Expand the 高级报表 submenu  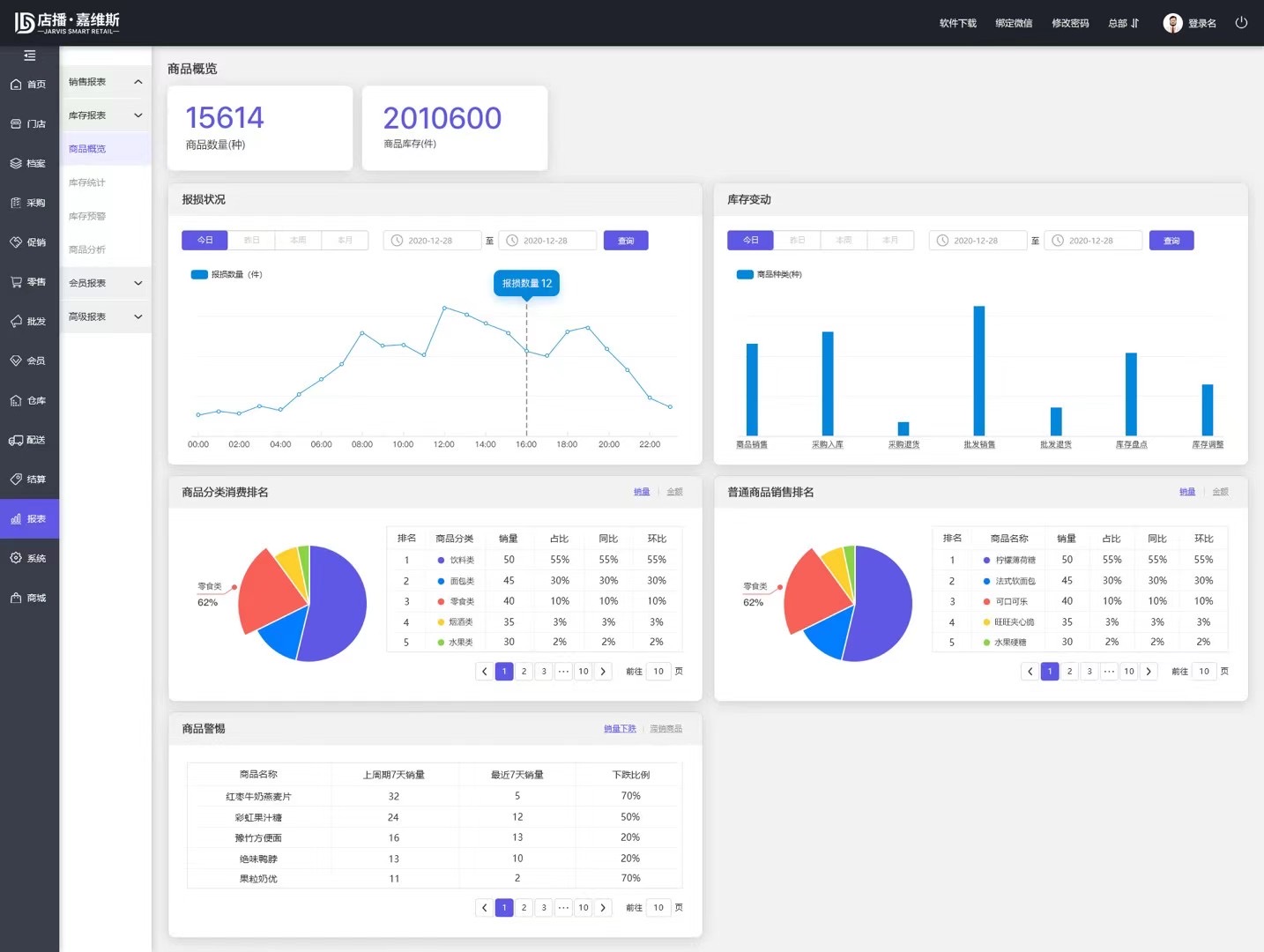coord(106,316)
